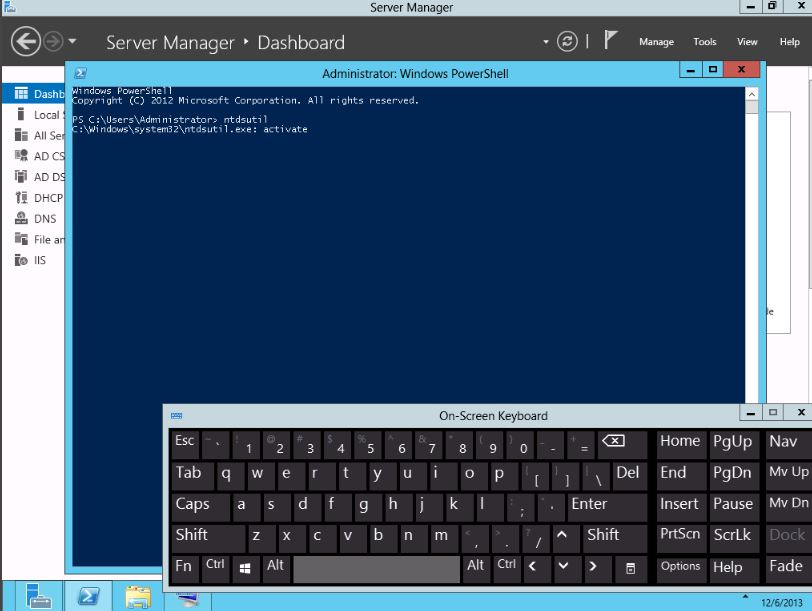Open File and Storage Services in sidebar
Screen dimensions: 812x611
[x=34, y=239]
